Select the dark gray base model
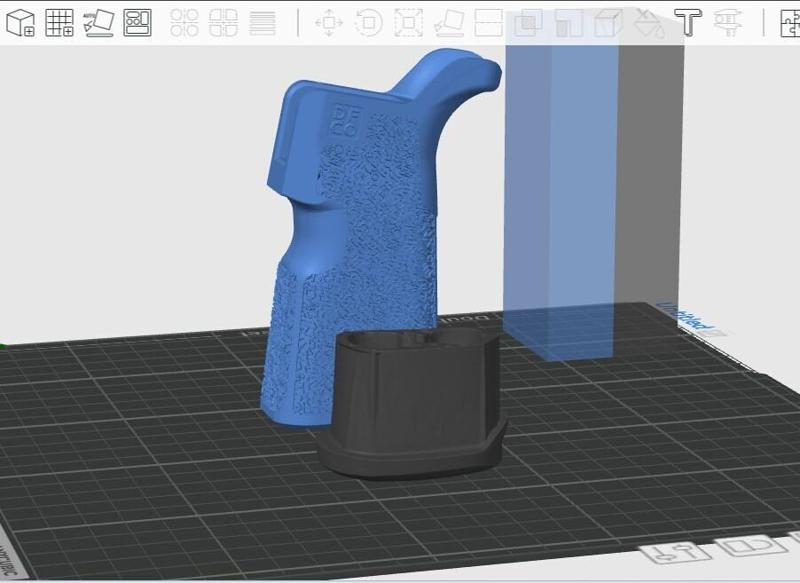The width and height of the screenshot is (800, 583). [x=414, y=403]
